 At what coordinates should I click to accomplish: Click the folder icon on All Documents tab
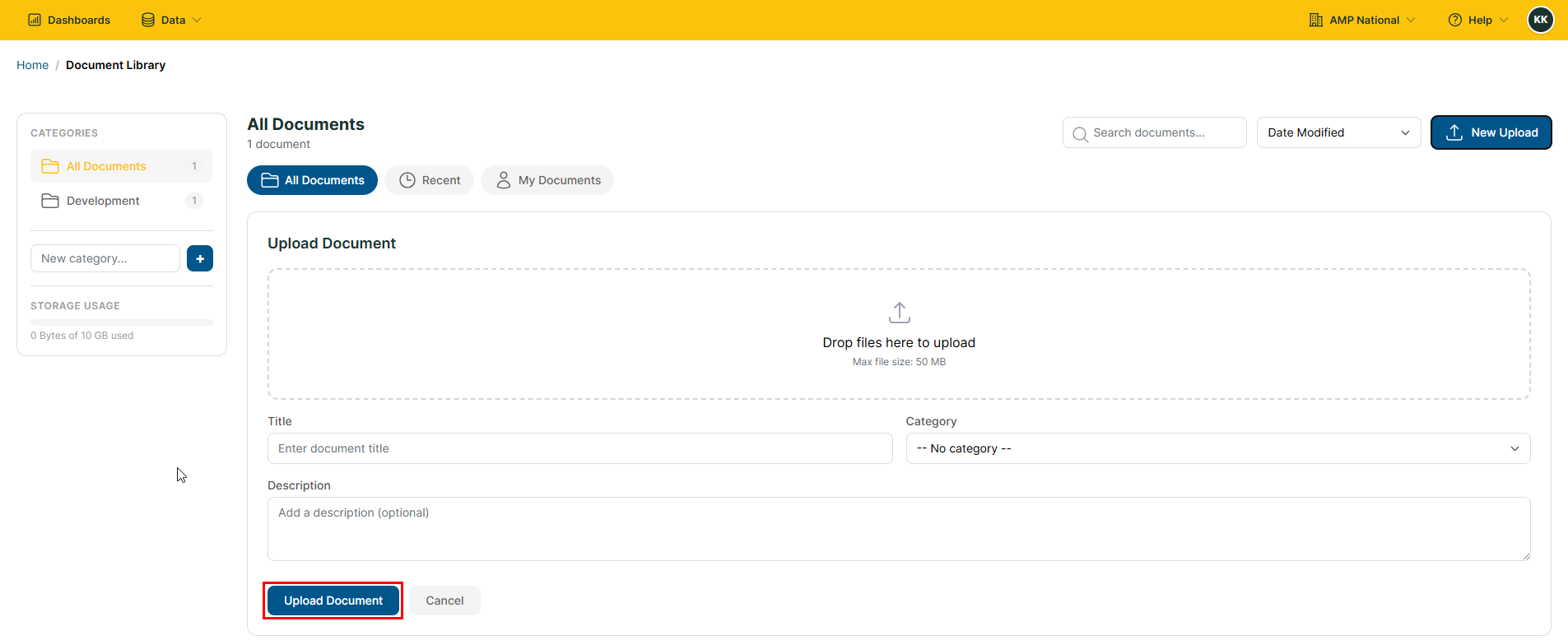(270, 180)
